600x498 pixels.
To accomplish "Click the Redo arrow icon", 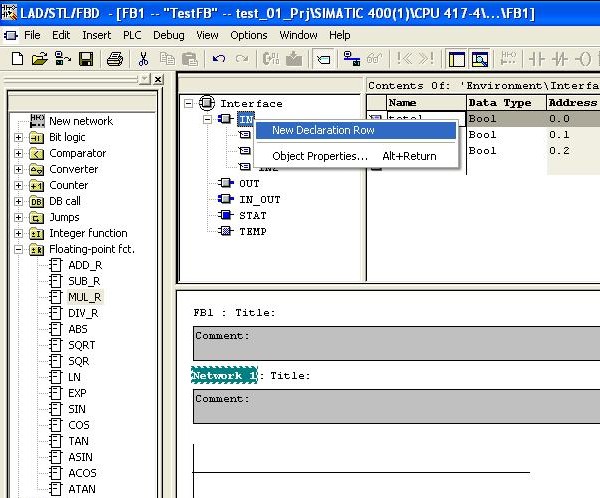I will coord(241,59).
